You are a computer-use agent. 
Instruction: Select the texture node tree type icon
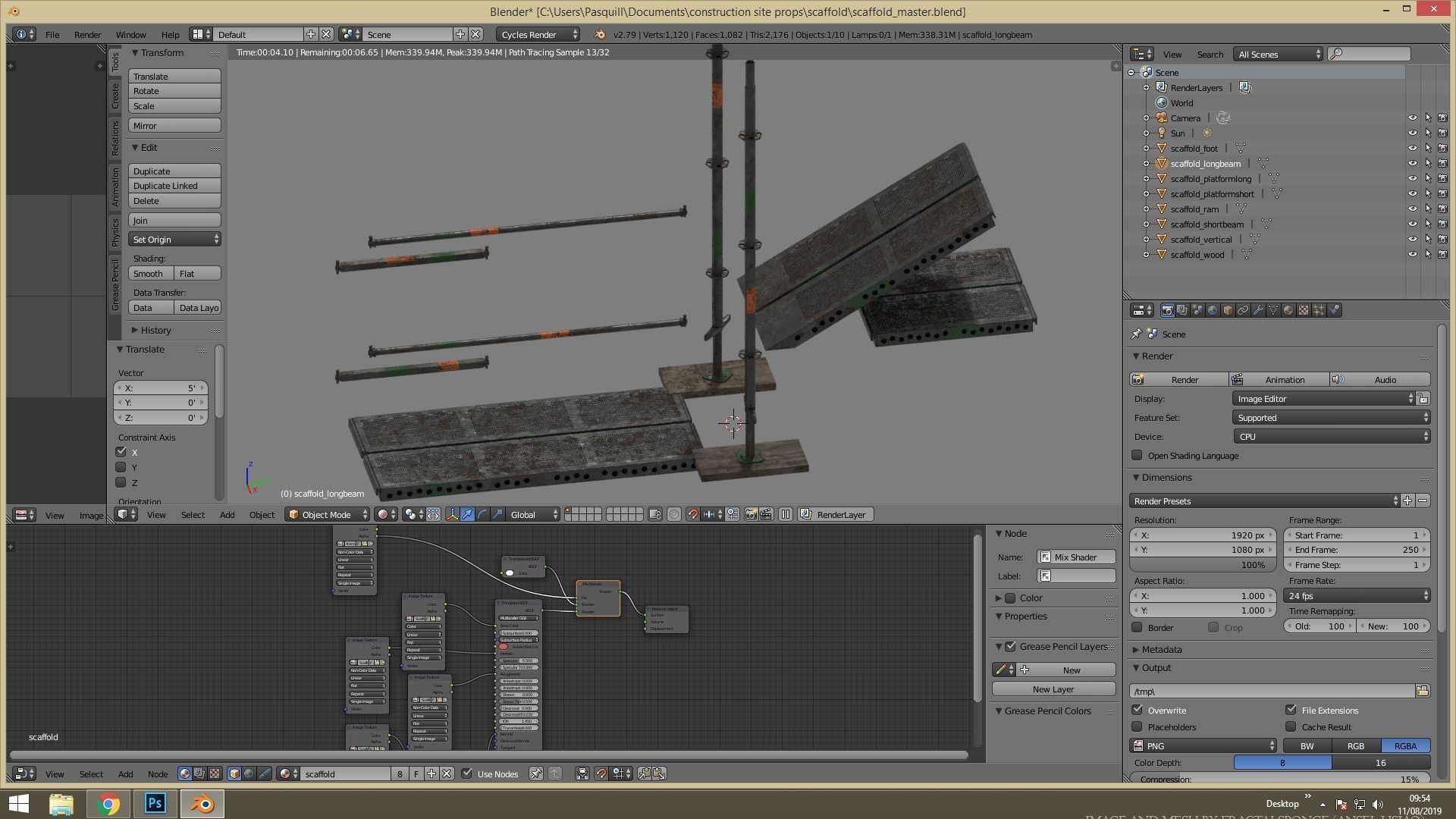pos(215,773)
